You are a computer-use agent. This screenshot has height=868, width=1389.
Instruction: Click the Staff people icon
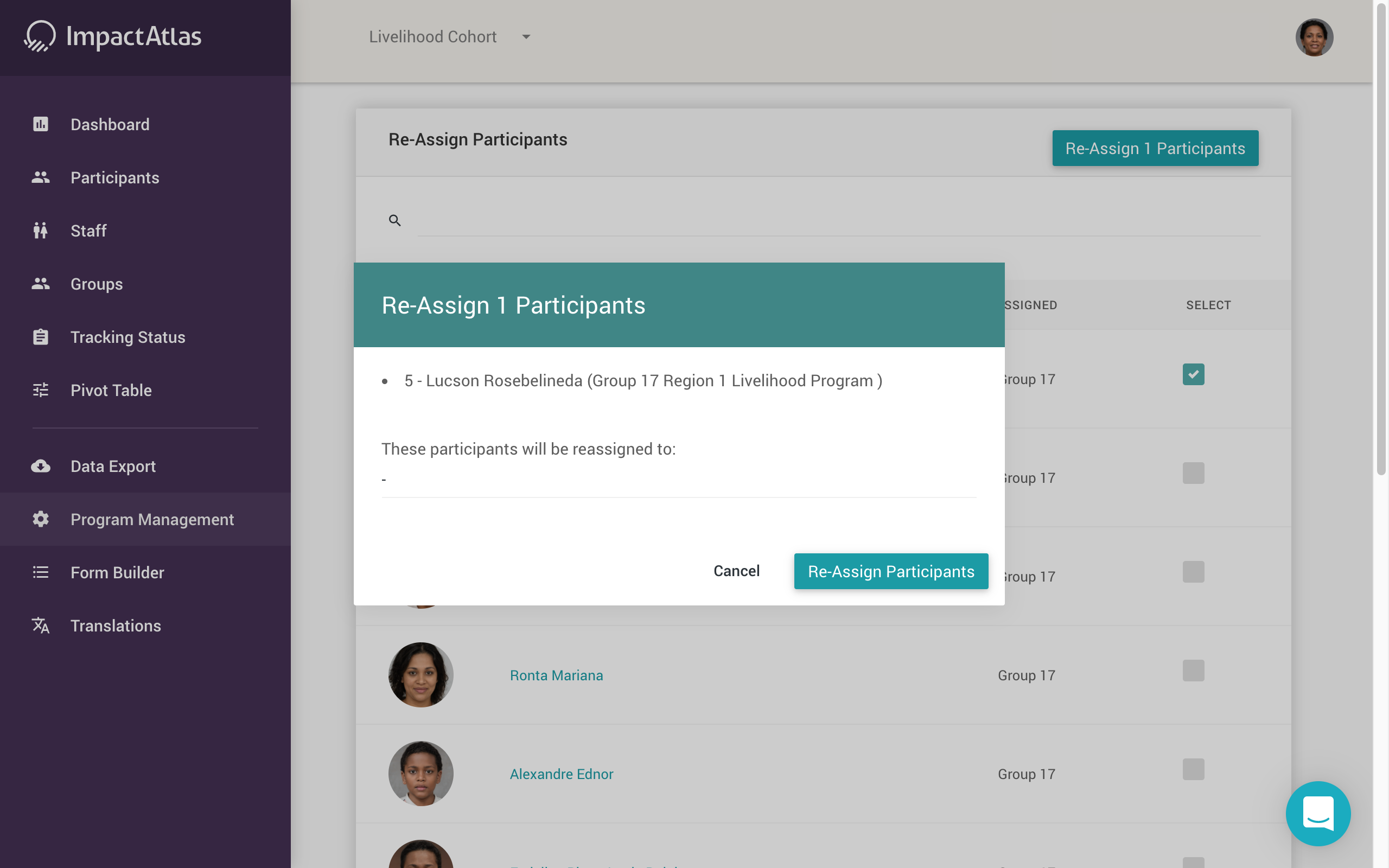click(x=40, y=230)
